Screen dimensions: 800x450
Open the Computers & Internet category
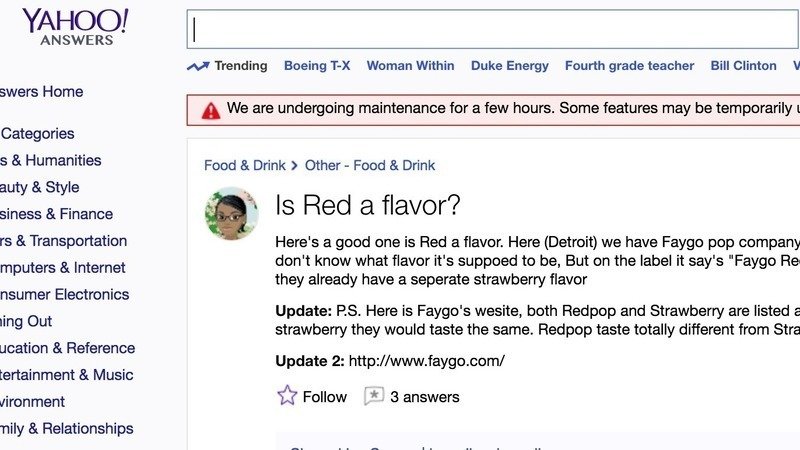62,267
